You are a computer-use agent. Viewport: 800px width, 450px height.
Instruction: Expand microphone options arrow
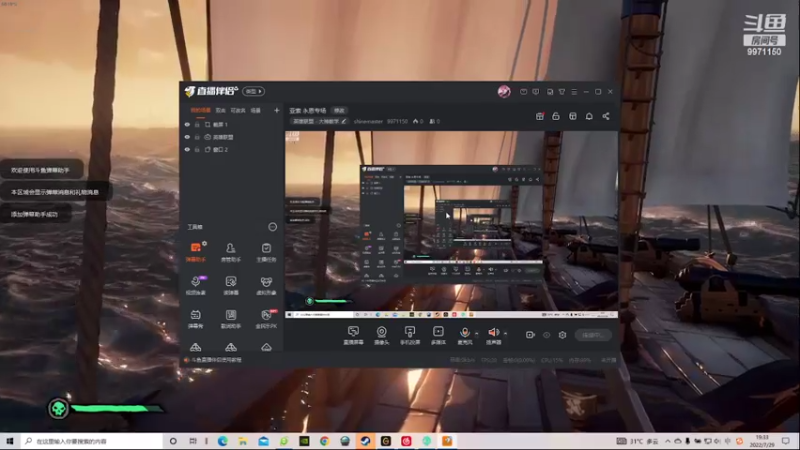click(x=477, y=334)
